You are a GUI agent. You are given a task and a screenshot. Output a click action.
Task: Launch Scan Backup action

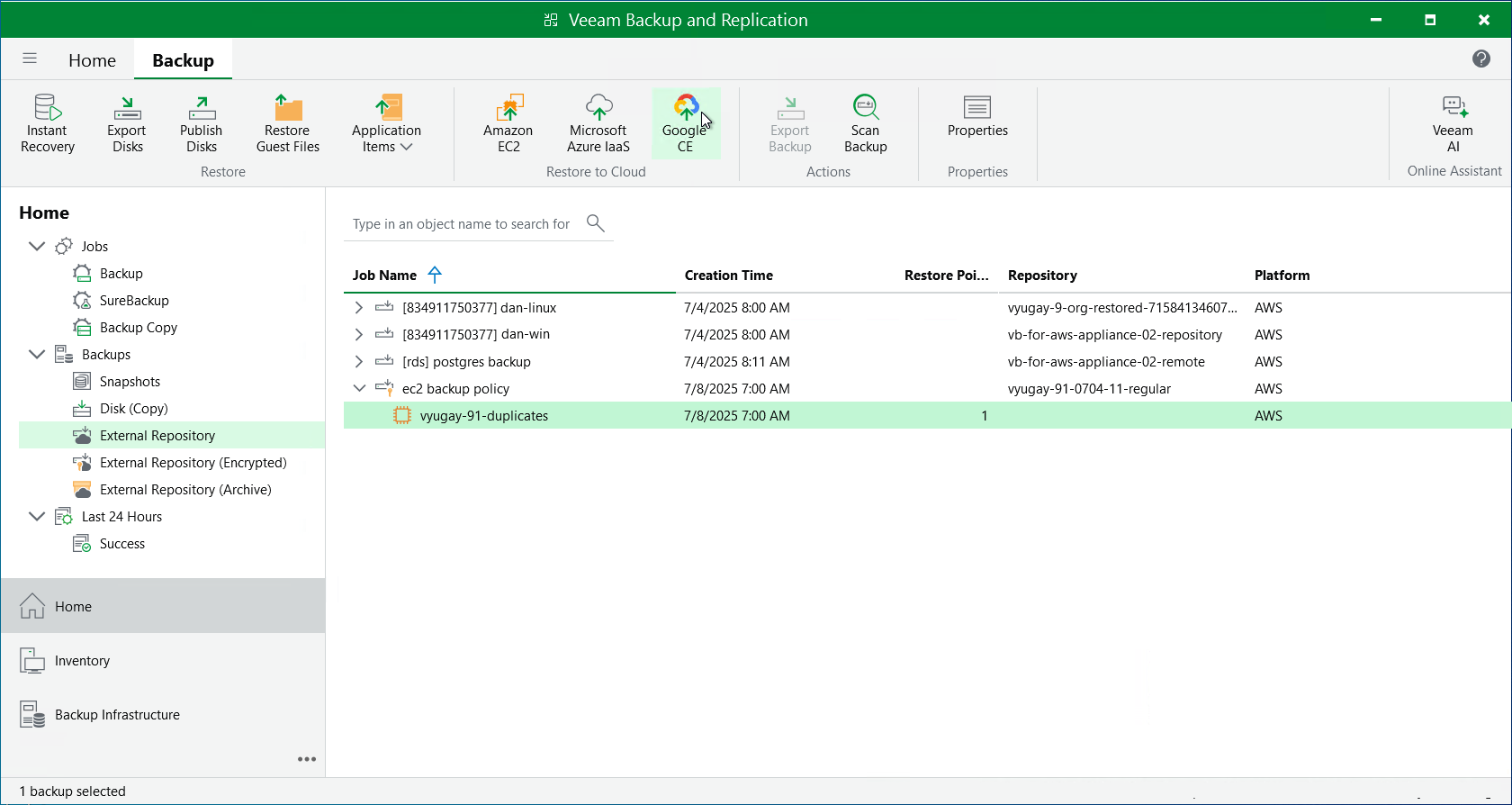865,123
